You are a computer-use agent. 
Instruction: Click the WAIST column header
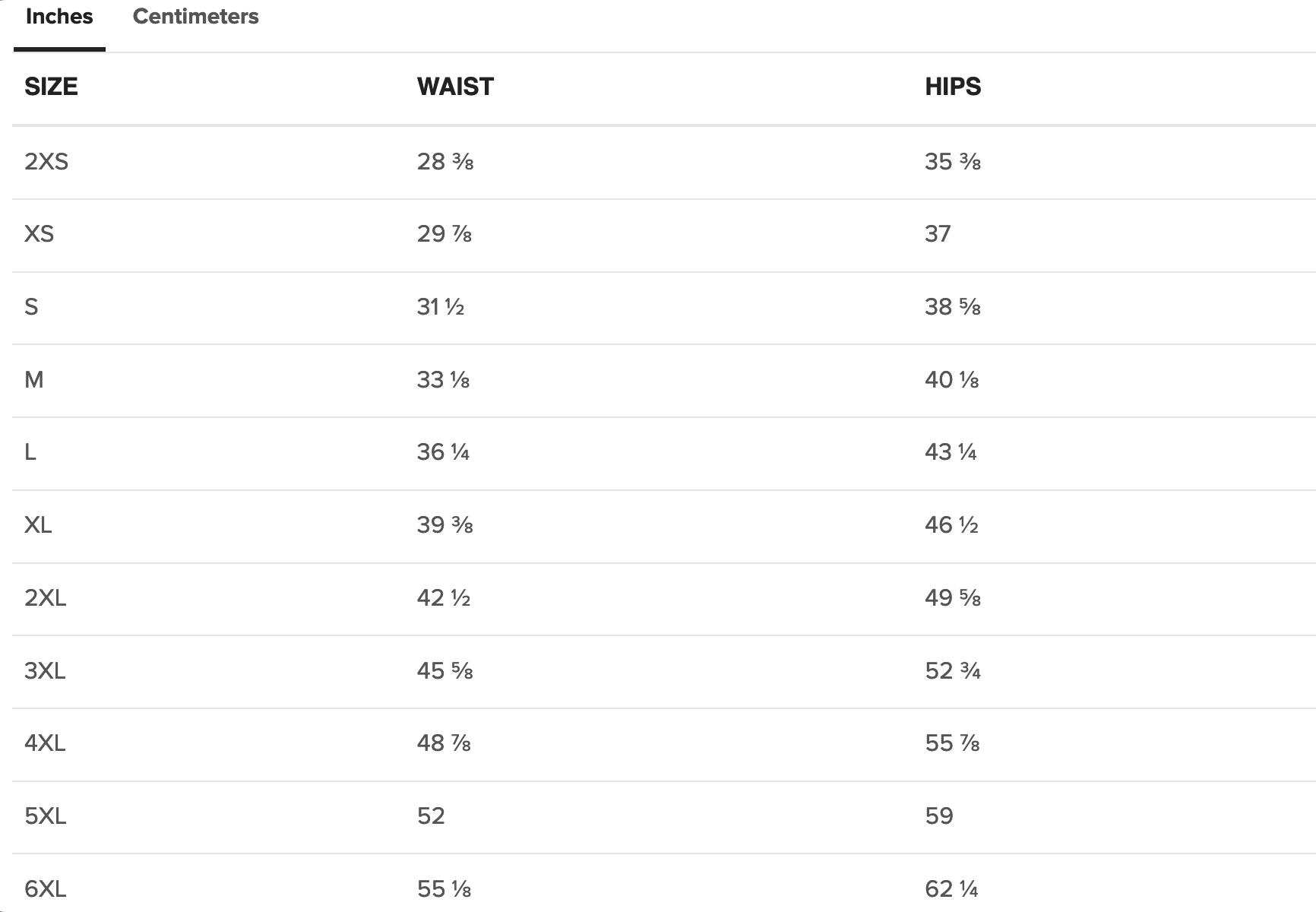[x=455, y=87]
